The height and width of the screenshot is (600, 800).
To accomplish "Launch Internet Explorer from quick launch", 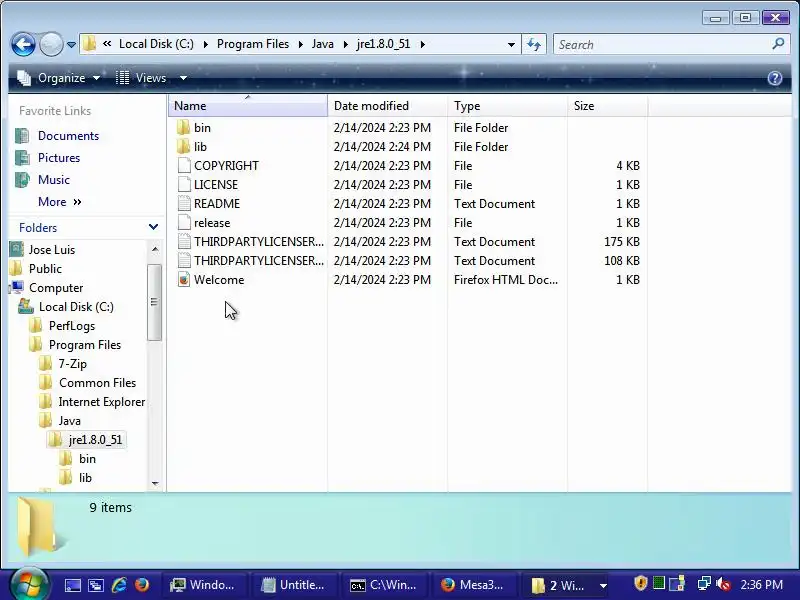I will [119, 585].
